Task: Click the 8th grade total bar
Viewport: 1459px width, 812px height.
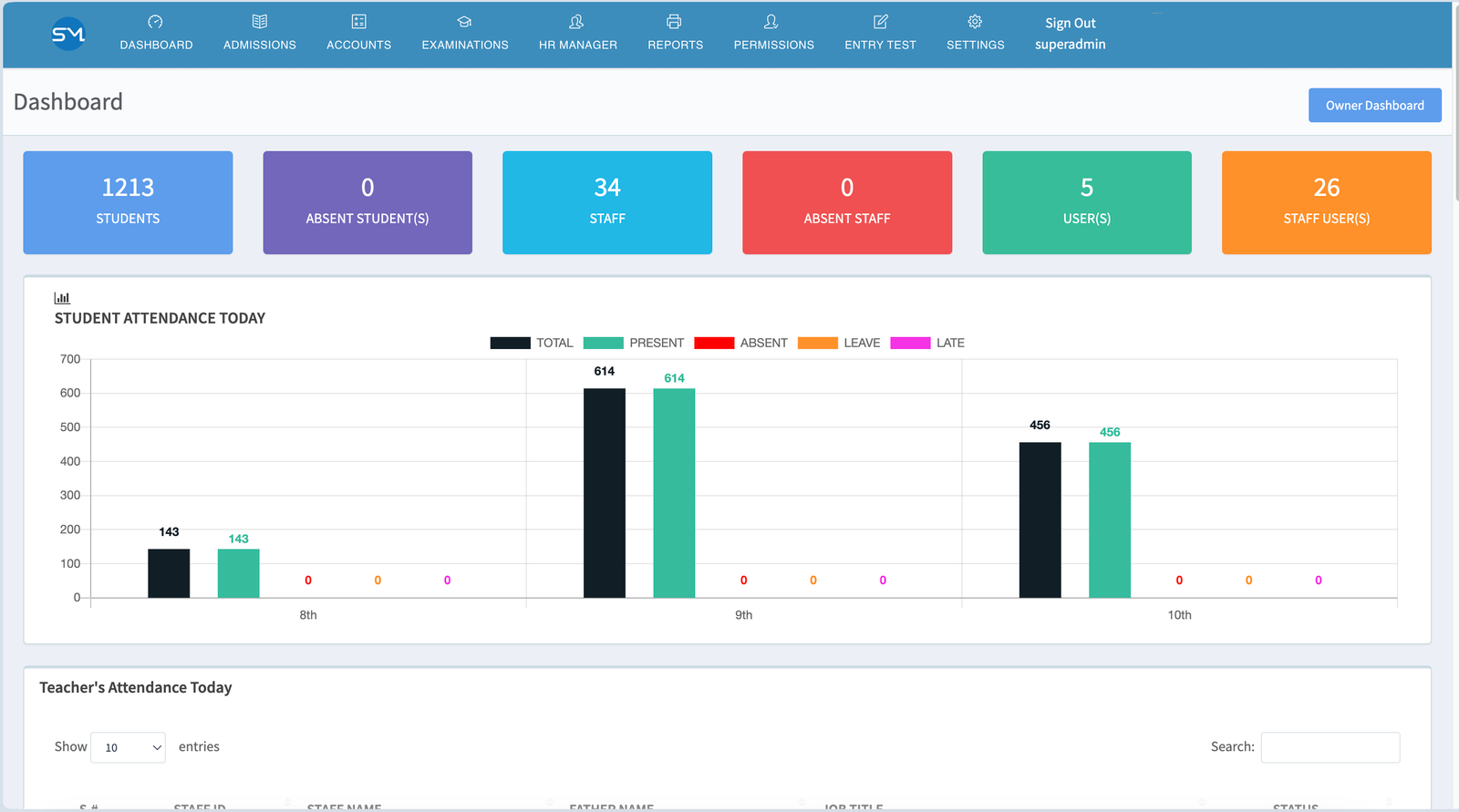Action: (169, 573)
